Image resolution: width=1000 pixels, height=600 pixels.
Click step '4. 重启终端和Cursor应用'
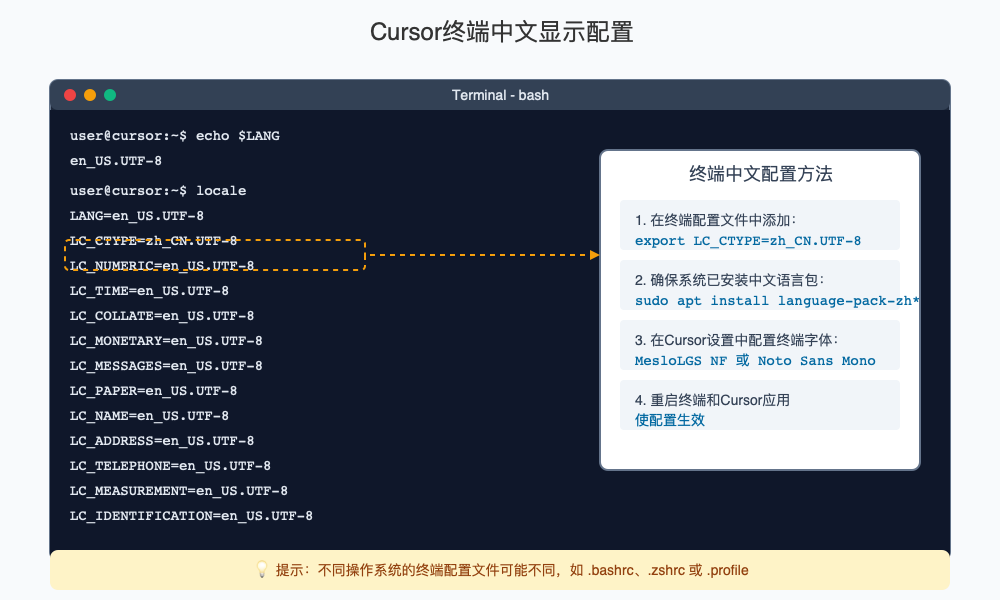pos(712,400)
